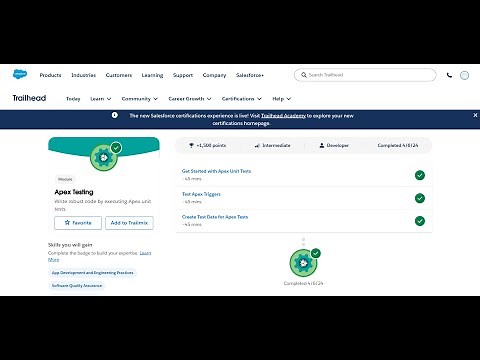Image resolution: width=480 pixels, height=360 pixels.
Task: Click the trophy points icon
Action: coord(191,145)
